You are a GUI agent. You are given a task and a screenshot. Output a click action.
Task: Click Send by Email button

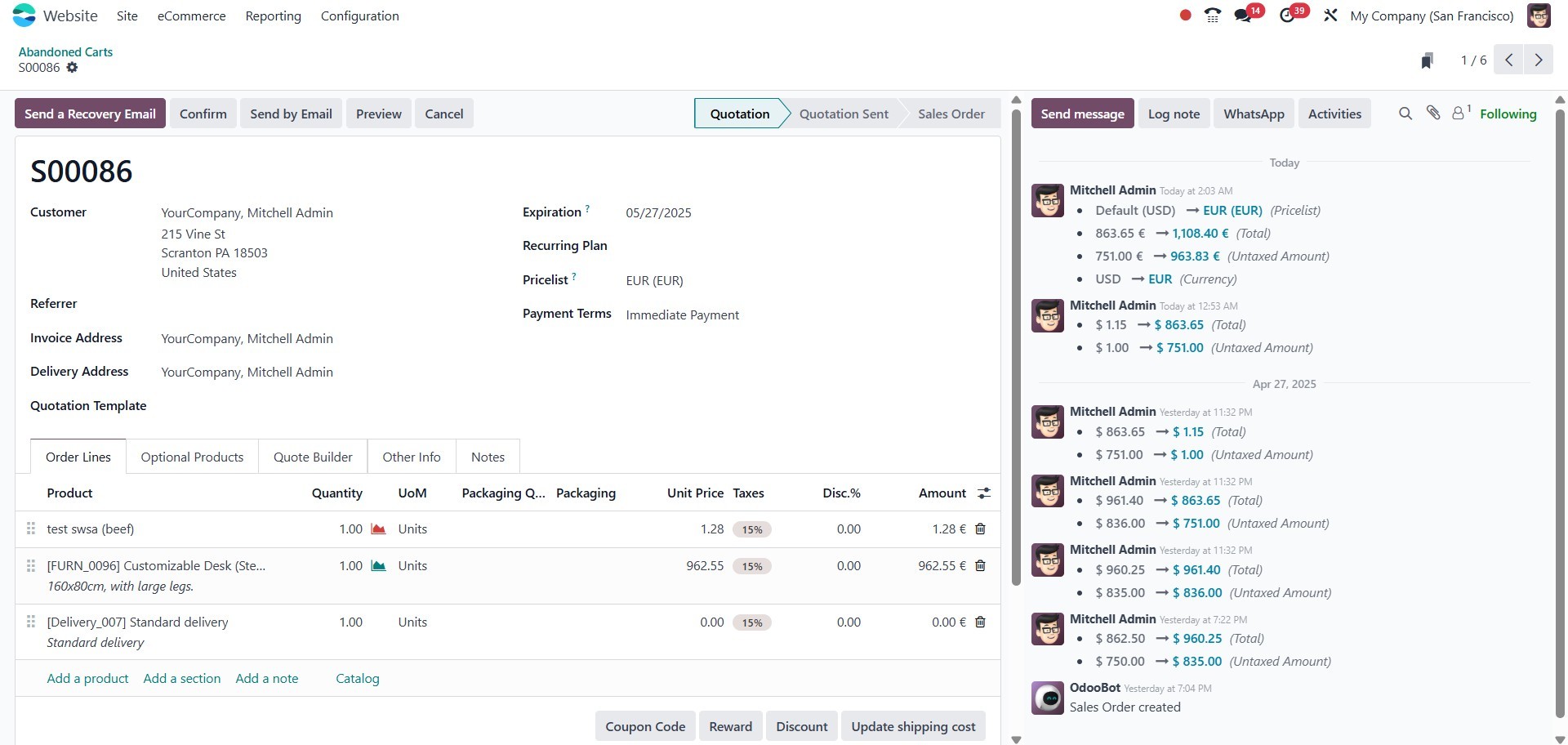(291, 114)
